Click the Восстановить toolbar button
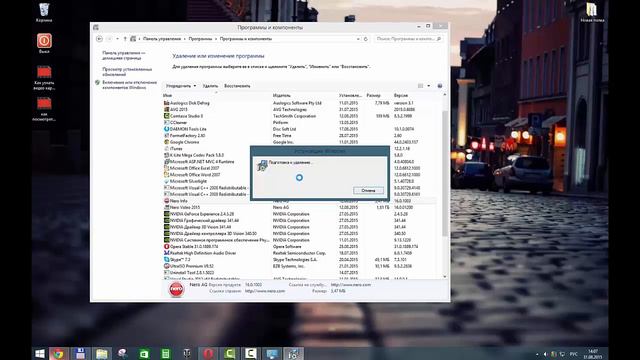Image resolution: width=640 pixels, height=360 pixels. click(237, 86)
